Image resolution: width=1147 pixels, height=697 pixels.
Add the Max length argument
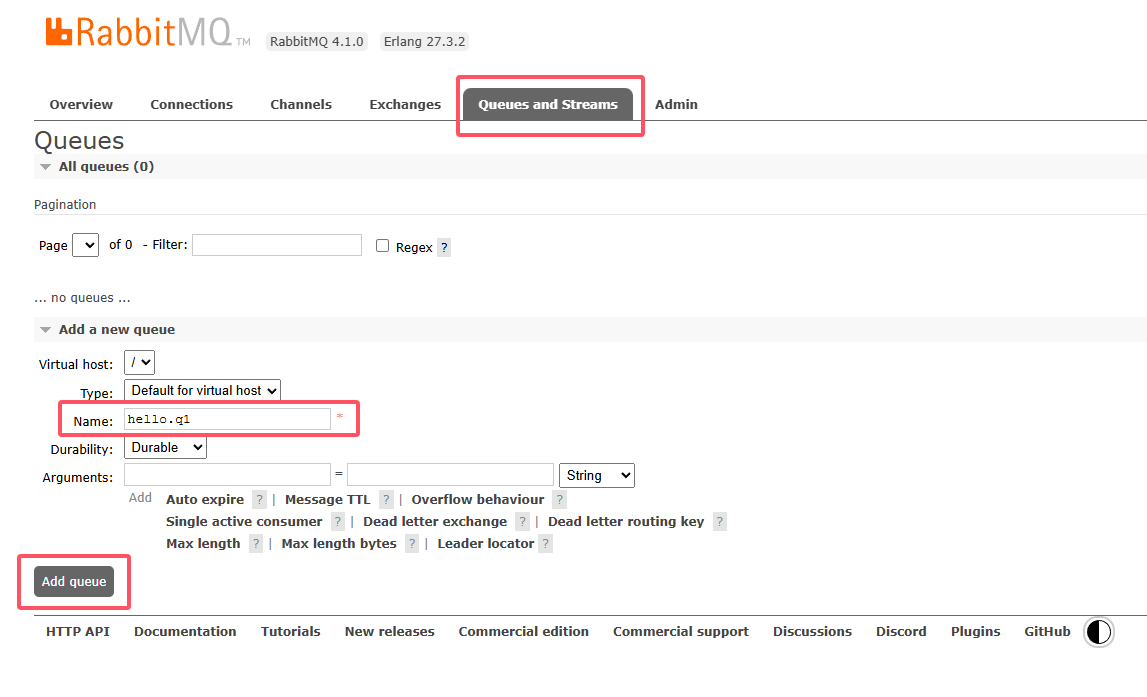pos(203,543)
